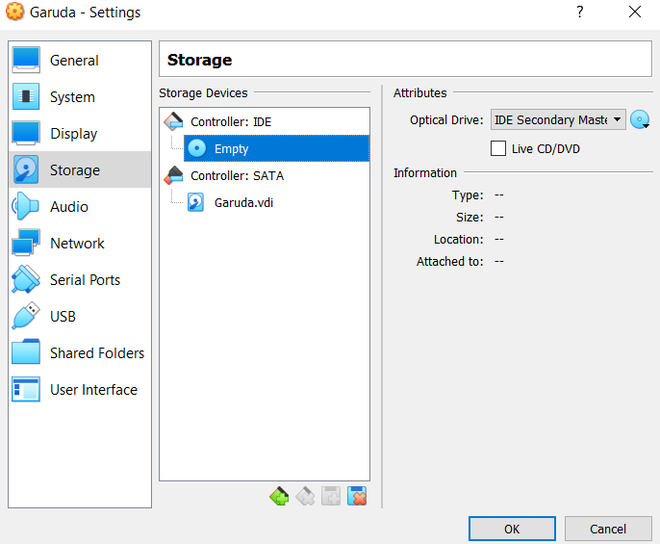Enable the Live CD/DVD checkbox
The height and width of the screenshot is (544, 660).
[498, 149]
